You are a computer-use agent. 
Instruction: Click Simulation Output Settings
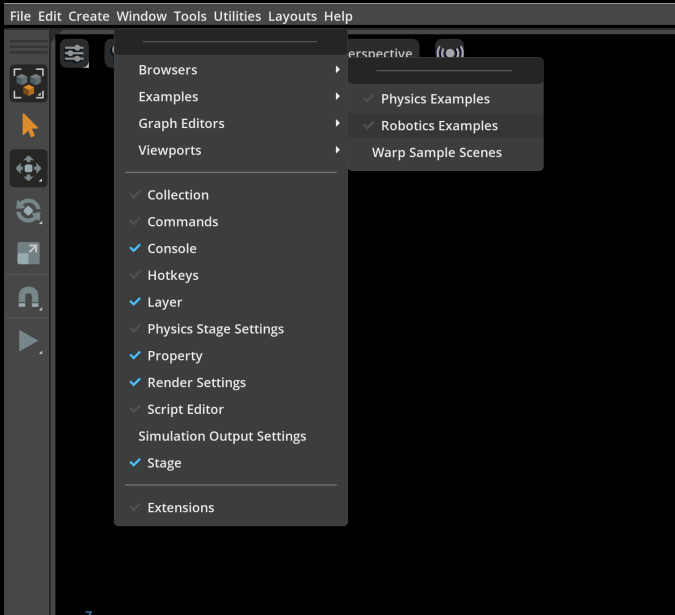pyautogui.click(x=222, y=436)
